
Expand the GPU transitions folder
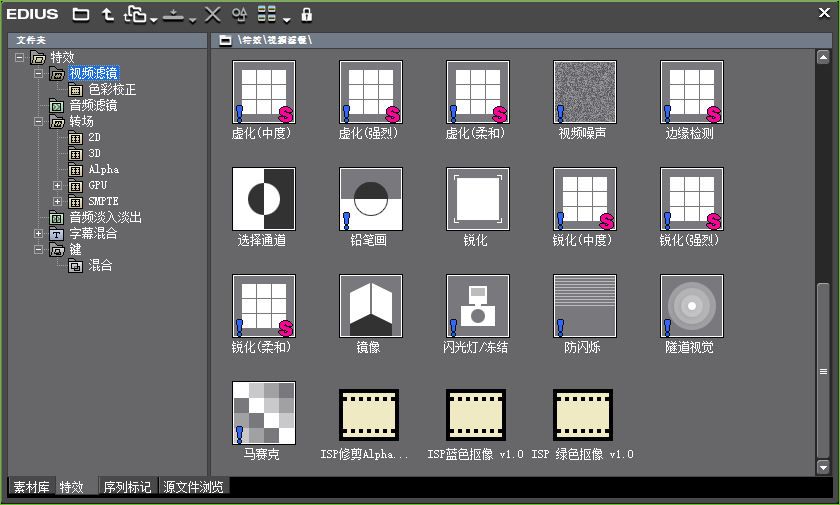[x=57, y=186]
